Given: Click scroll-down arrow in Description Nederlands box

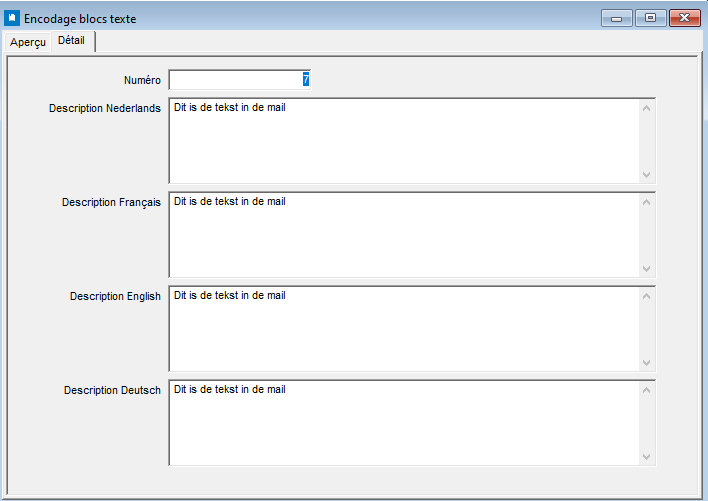Looking at the screenshot, I should point(646,174).
